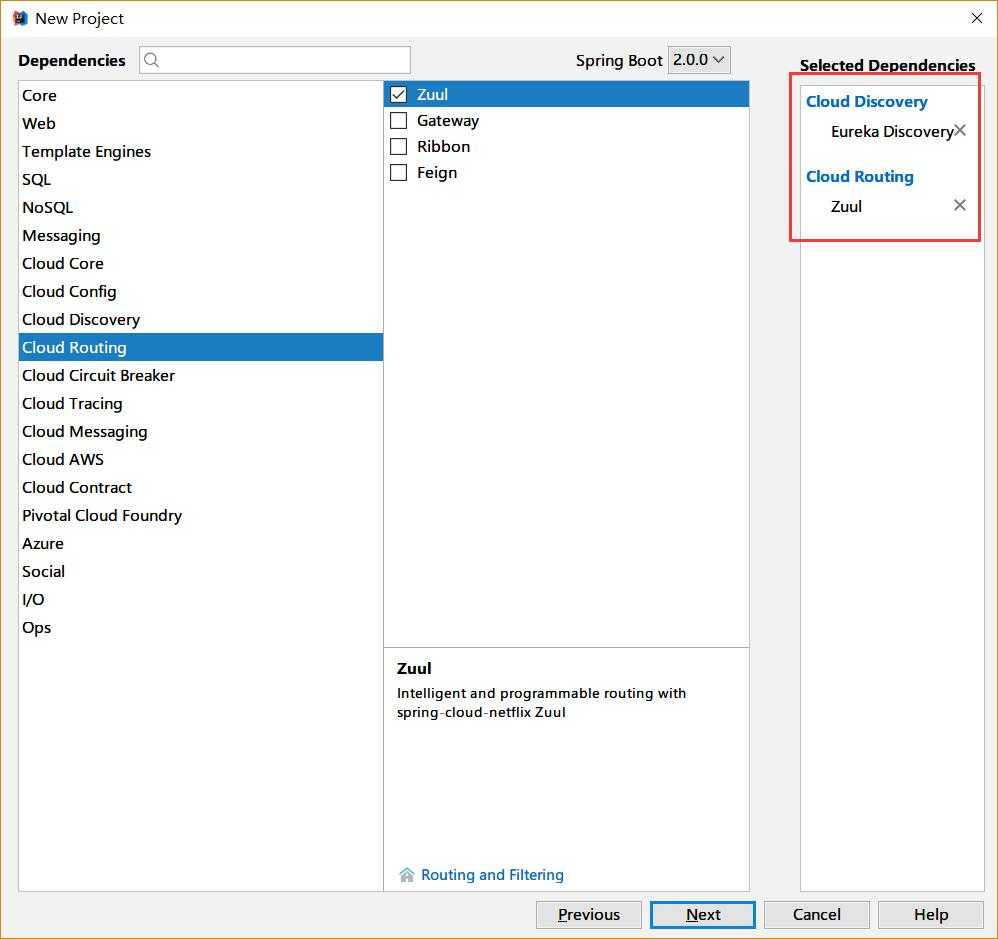Click the Ribbon label text

[x=443, y=146]
